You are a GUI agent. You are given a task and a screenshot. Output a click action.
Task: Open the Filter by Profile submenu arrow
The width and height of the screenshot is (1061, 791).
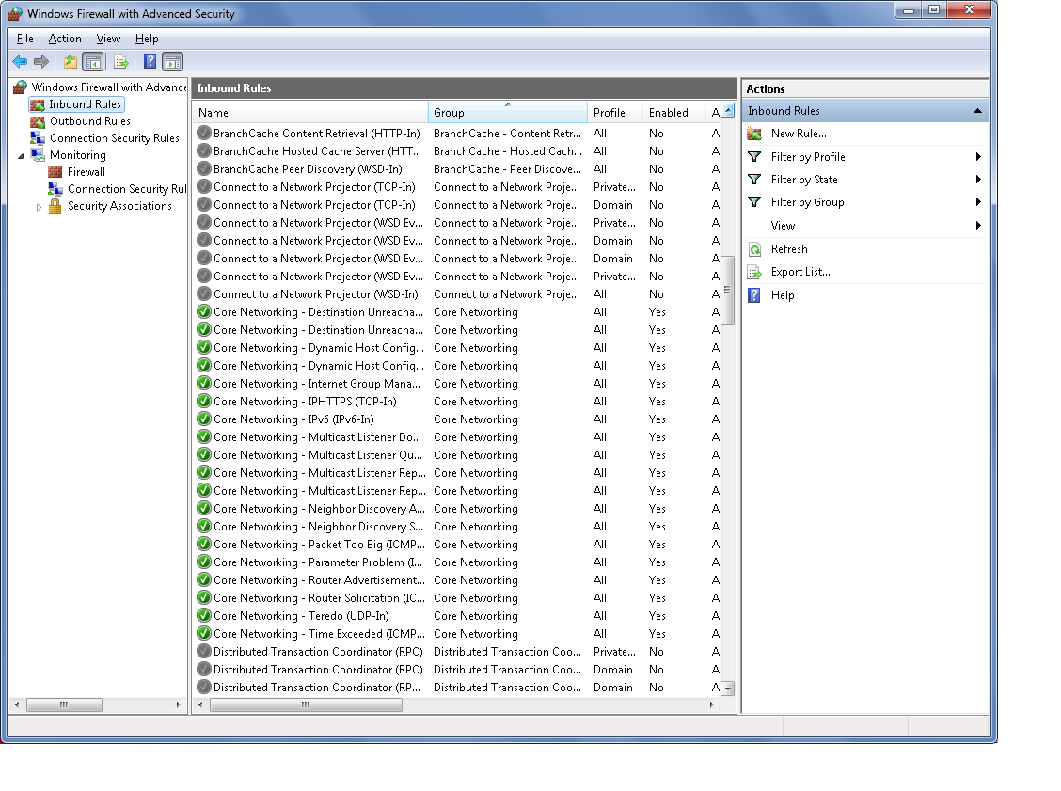point(978,157)
